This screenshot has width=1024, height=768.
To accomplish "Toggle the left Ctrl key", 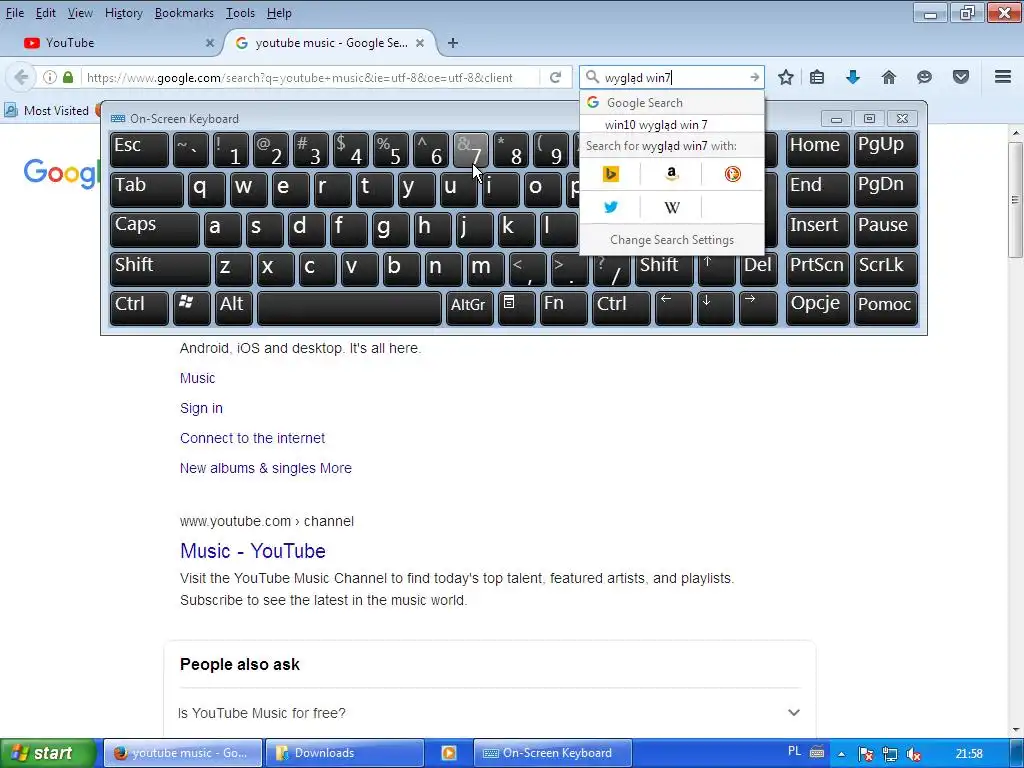I will pyautogui.click(x=139, y=308).
